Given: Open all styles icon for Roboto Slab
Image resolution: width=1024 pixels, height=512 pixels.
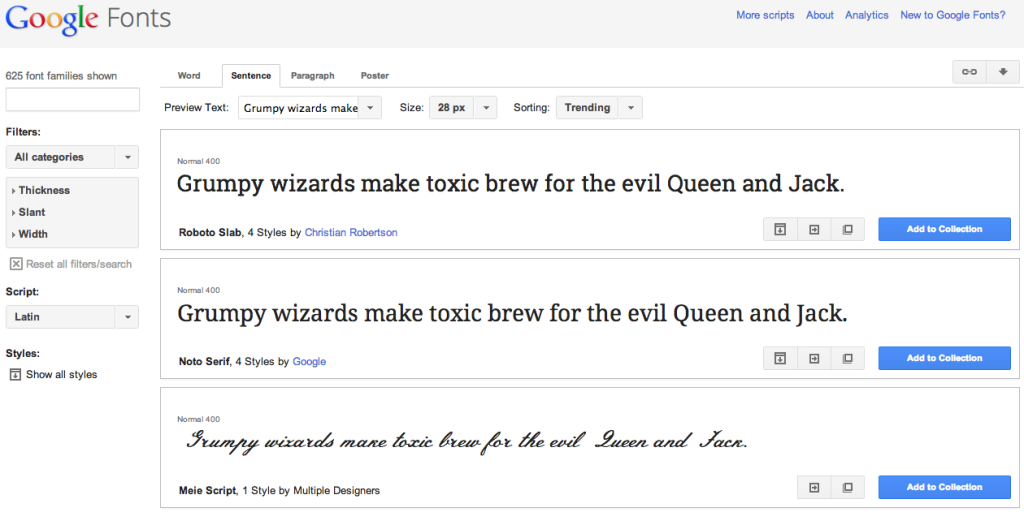Looking at the screenshot, I should [x=780, y=229].
